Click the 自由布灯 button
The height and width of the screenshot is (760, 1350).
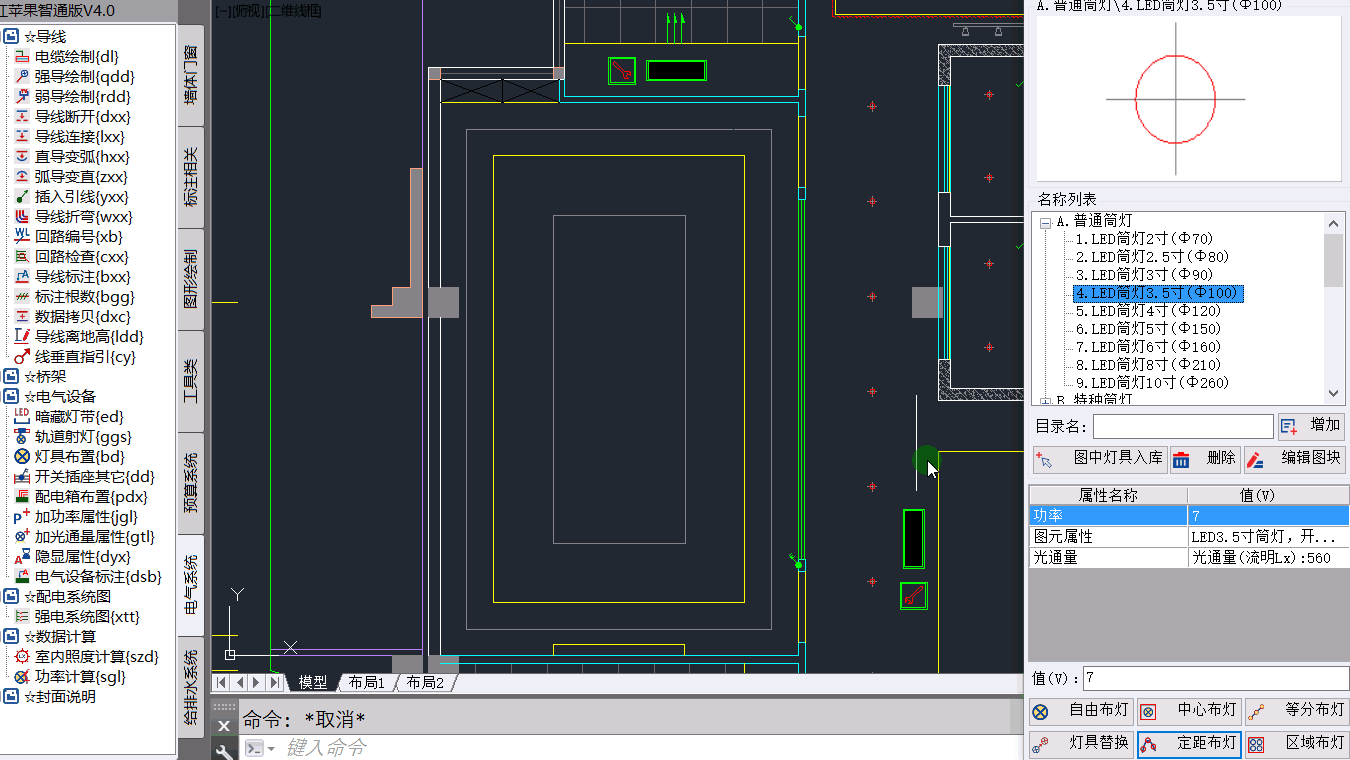pos(1081,711)
